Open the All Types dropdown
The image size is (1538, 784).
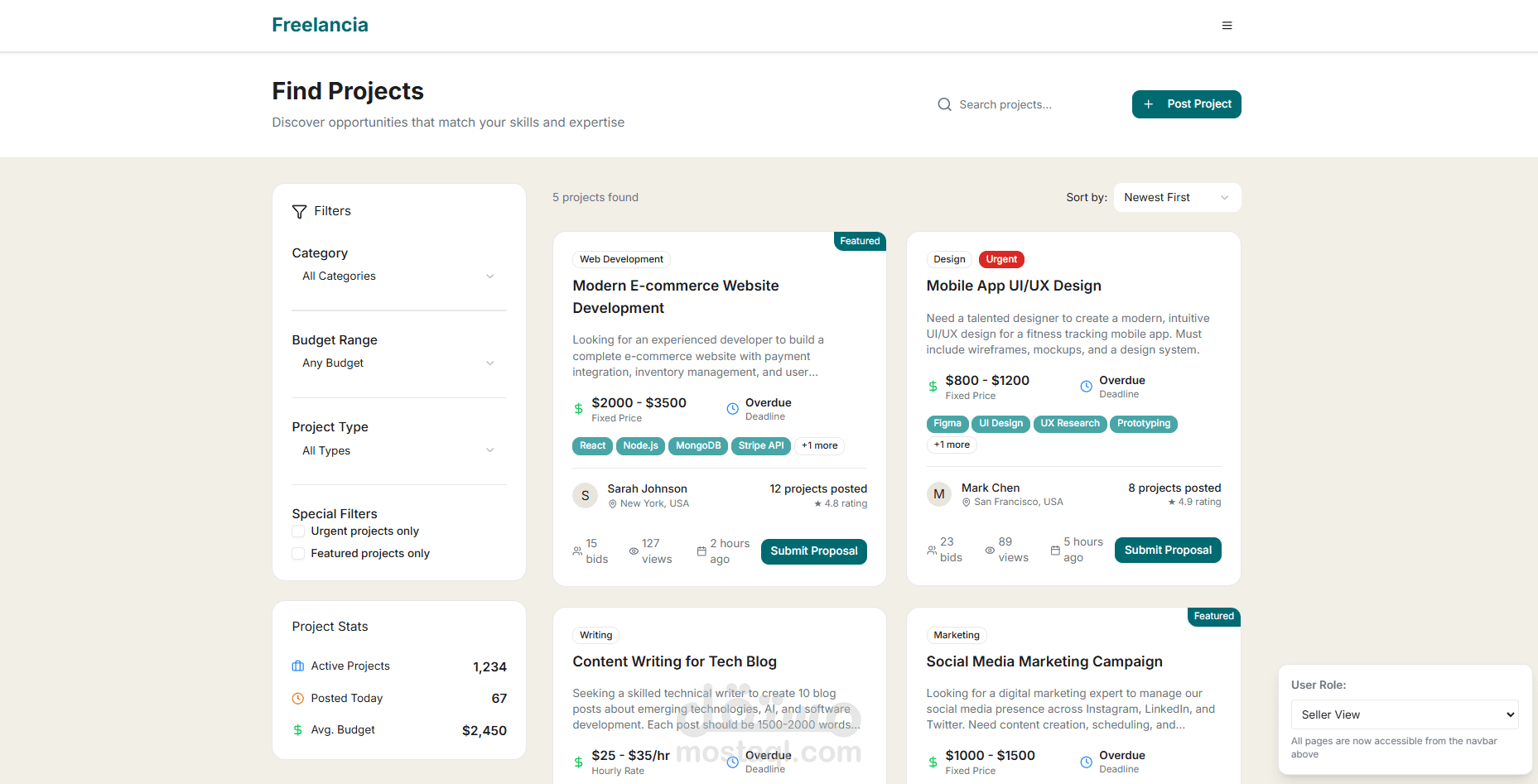point(398,450)
